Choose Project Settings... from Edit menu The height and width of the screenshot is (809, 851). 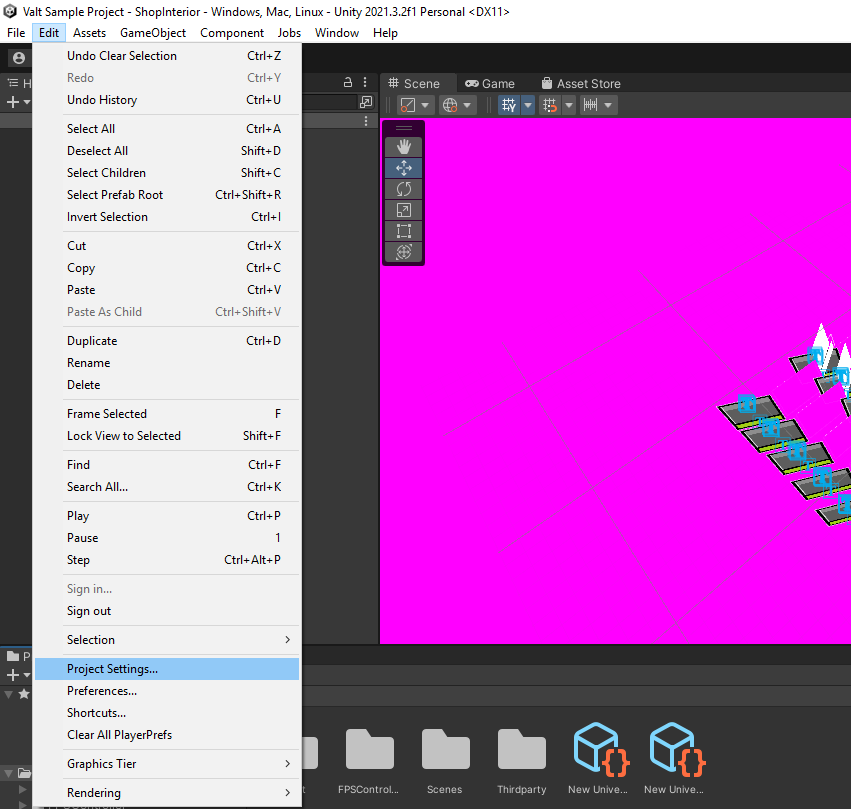pos(167,669)
